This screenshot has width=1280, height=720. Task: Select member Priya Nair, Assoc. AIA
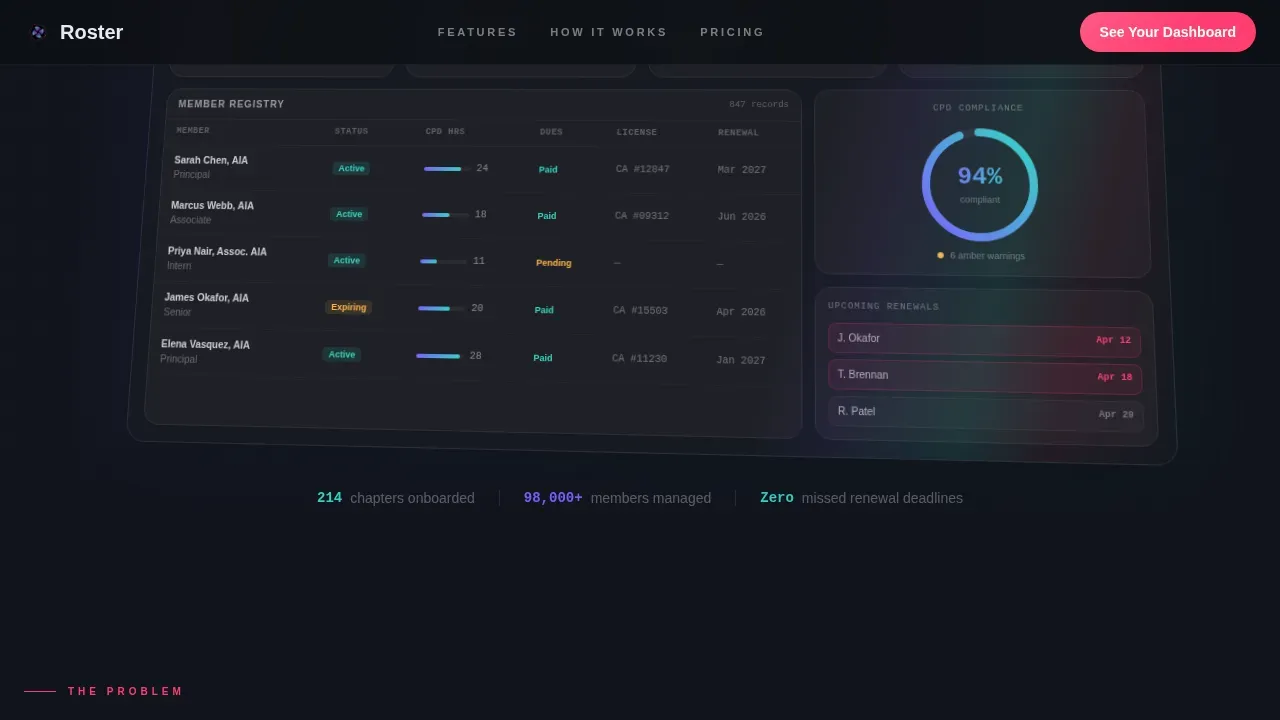[x=217, y=252]
